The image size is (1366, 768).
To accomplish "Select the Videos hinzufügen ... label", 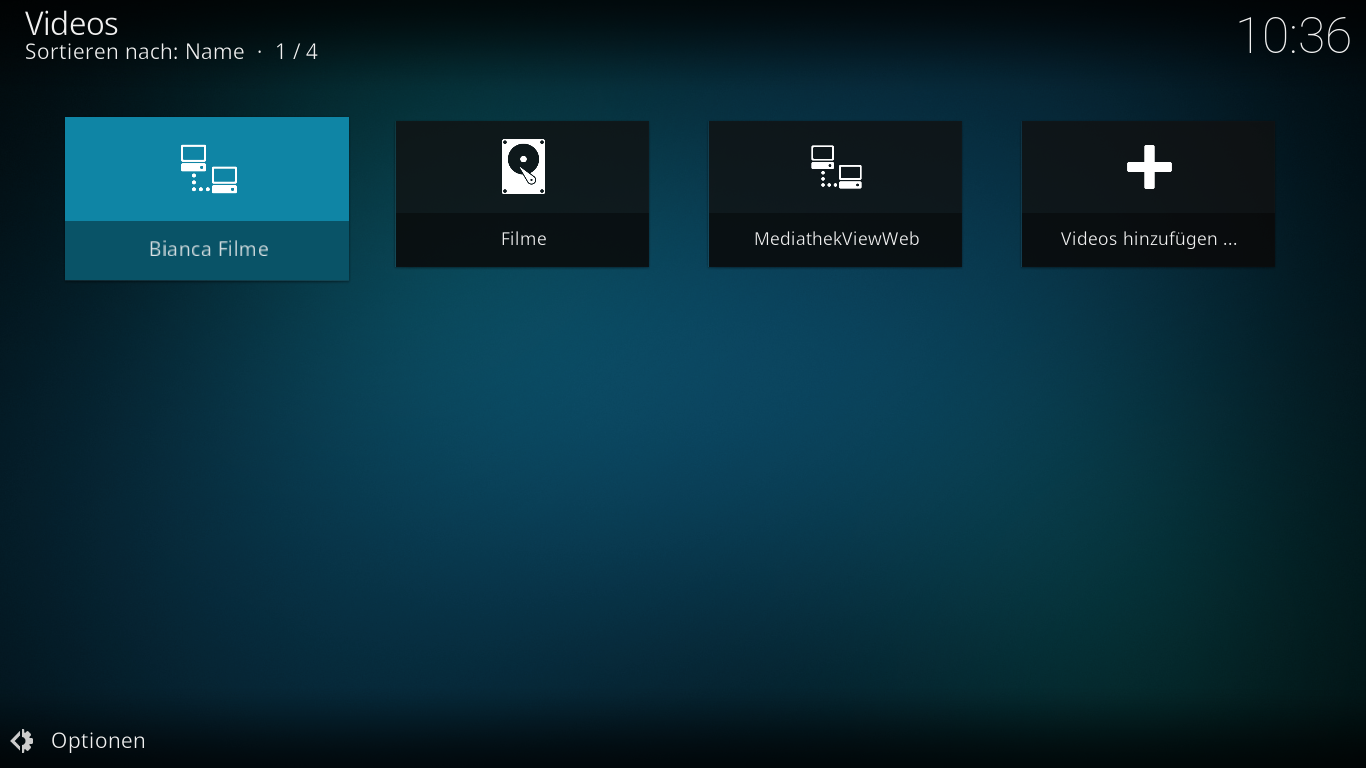I will [1149, 239].
